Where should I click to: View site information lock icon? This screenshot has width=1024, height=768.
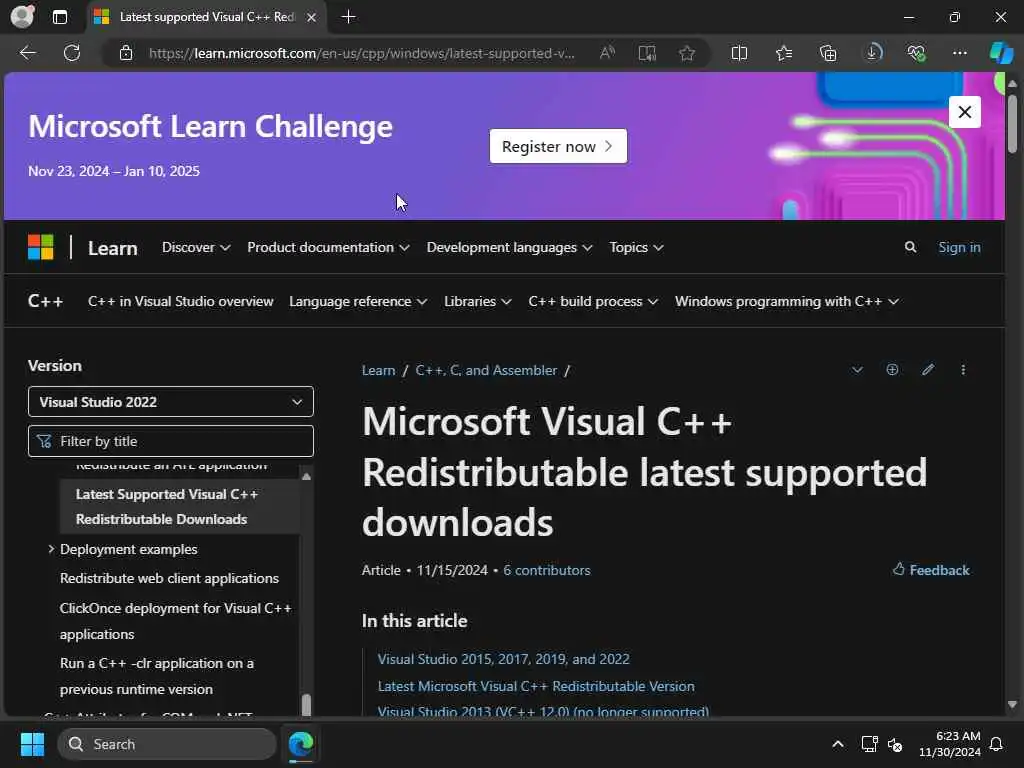point(126,53)
